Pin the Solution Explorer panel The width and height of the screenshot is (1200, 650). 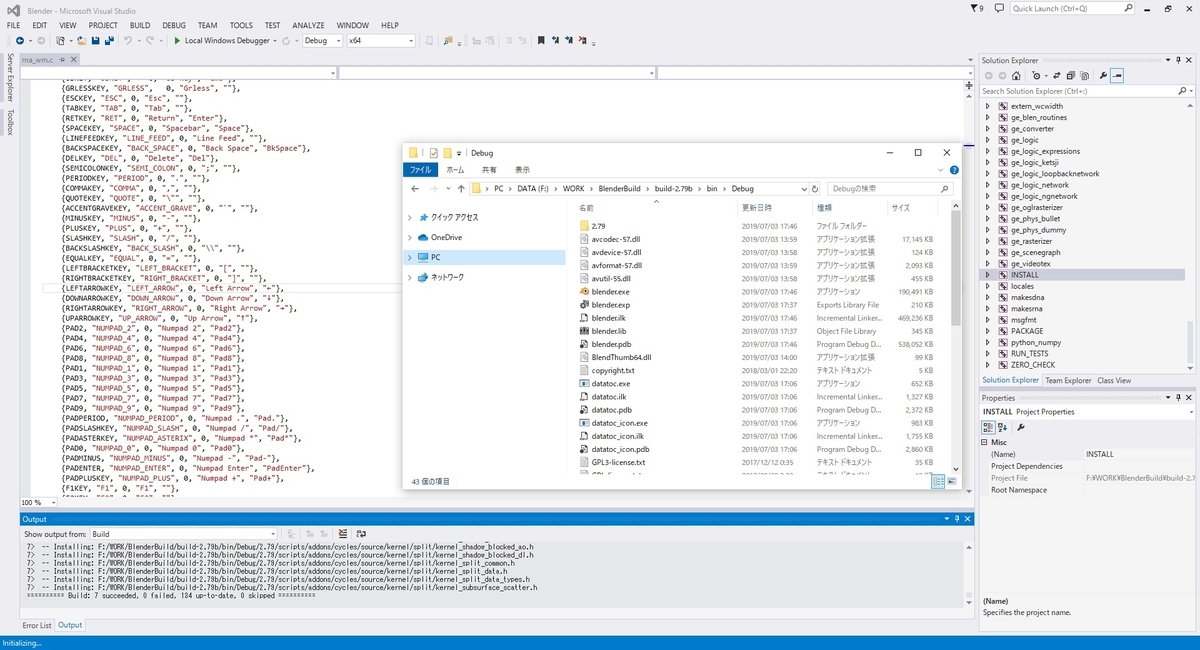click(x=1180, y=61)
